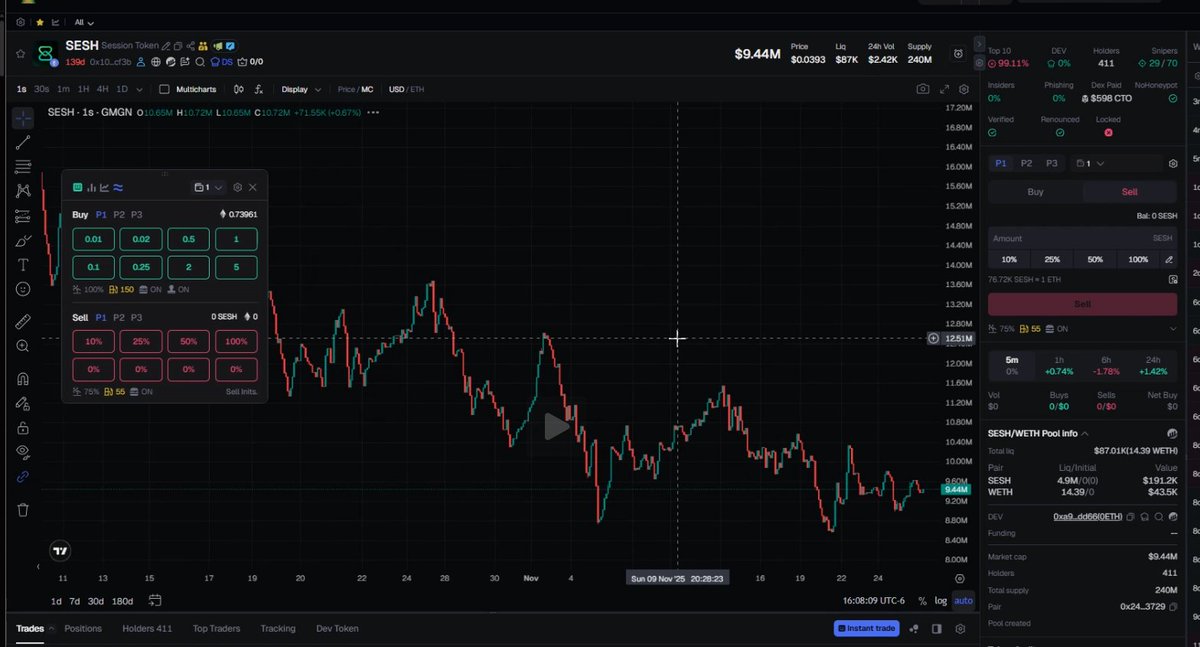Buy 0.5 ETH in floating panel

[x=189, y=239]
